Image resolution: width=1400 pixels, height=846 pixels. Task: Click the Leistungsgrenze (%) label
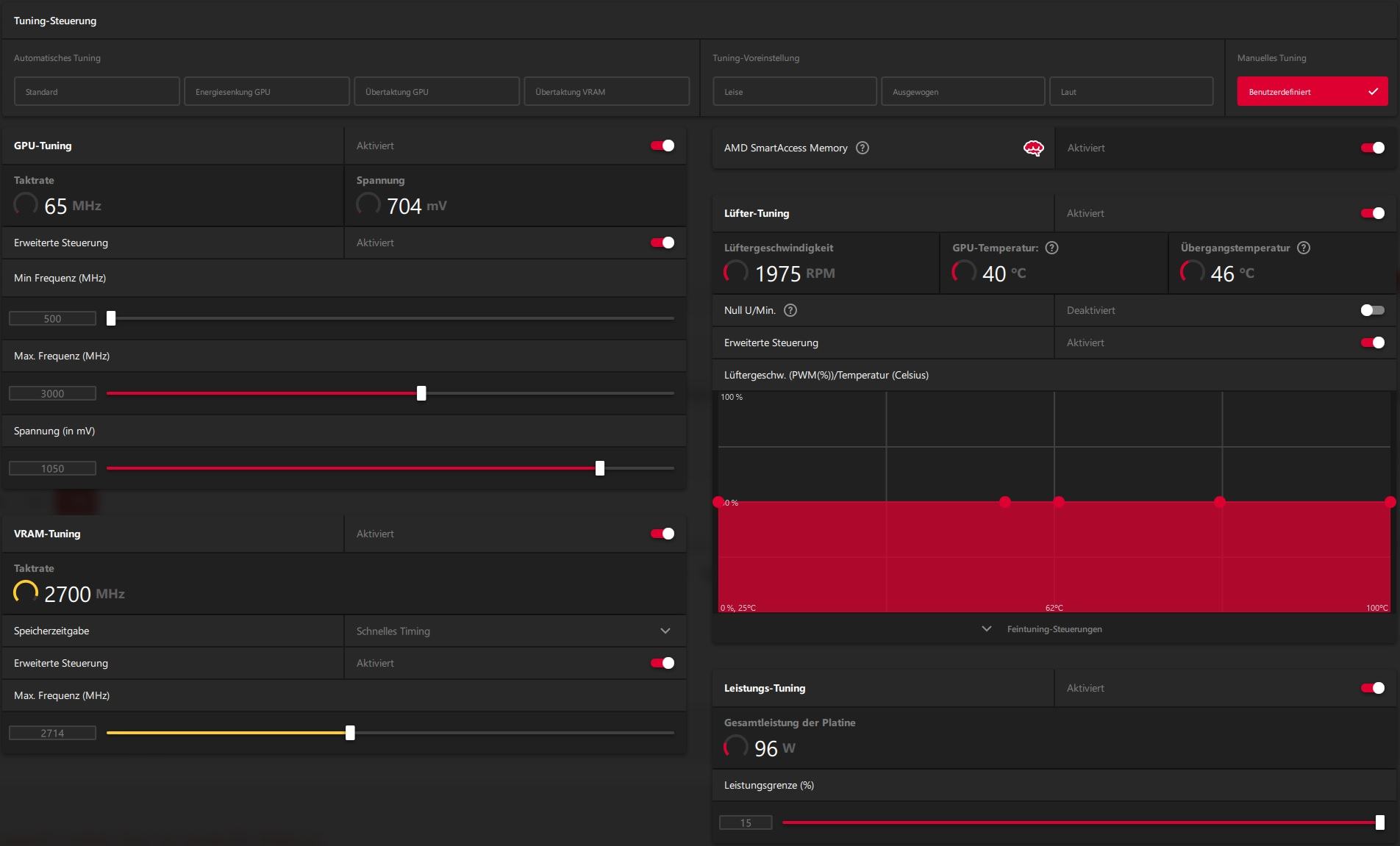pos(769,785)
